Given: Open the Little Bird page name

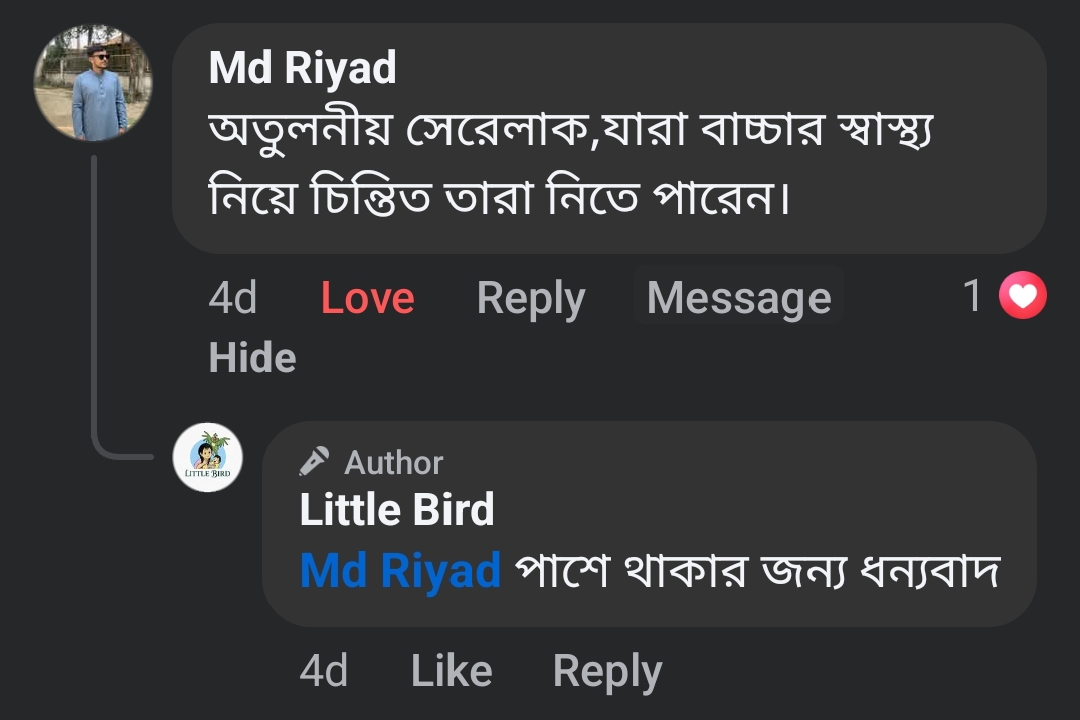Looking at the screenshot, I should (397, 510).
